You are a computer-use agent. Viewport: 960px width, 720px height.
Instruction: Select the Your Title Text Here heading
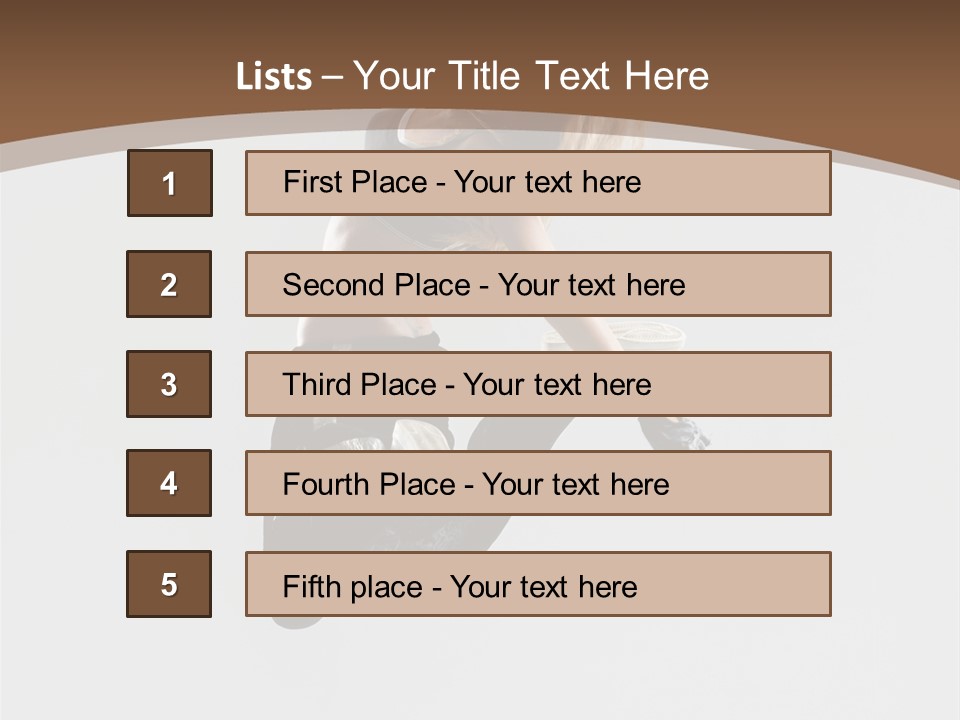[531, 76]
